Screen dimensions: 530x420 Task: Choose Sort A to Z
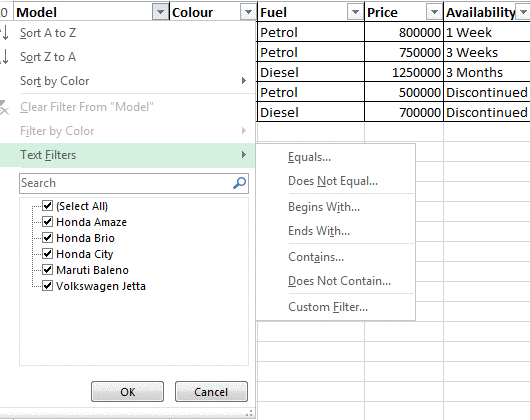[127, 33]
